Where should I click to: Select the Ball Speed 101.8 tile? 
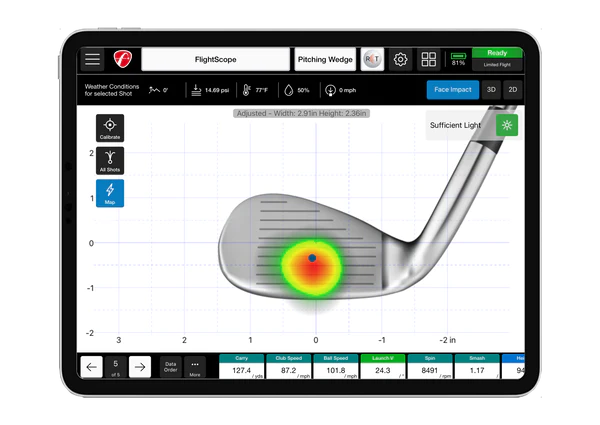point(336,366)
